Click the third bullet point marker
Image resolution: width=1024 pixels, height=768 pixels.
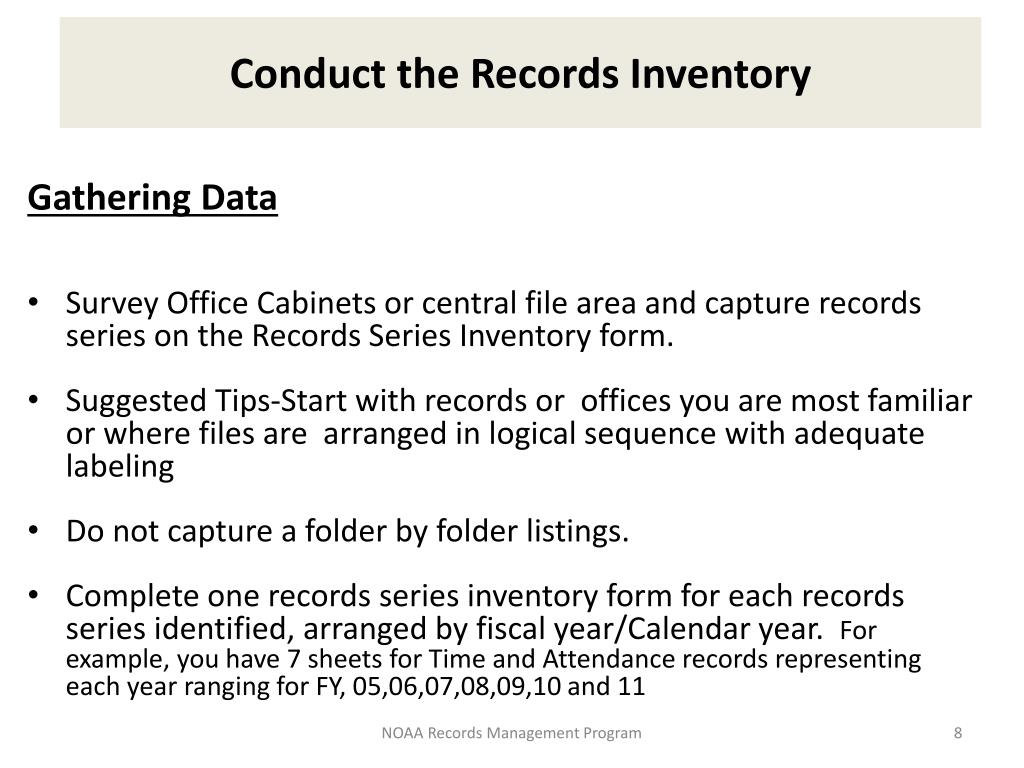coord(34,530)
